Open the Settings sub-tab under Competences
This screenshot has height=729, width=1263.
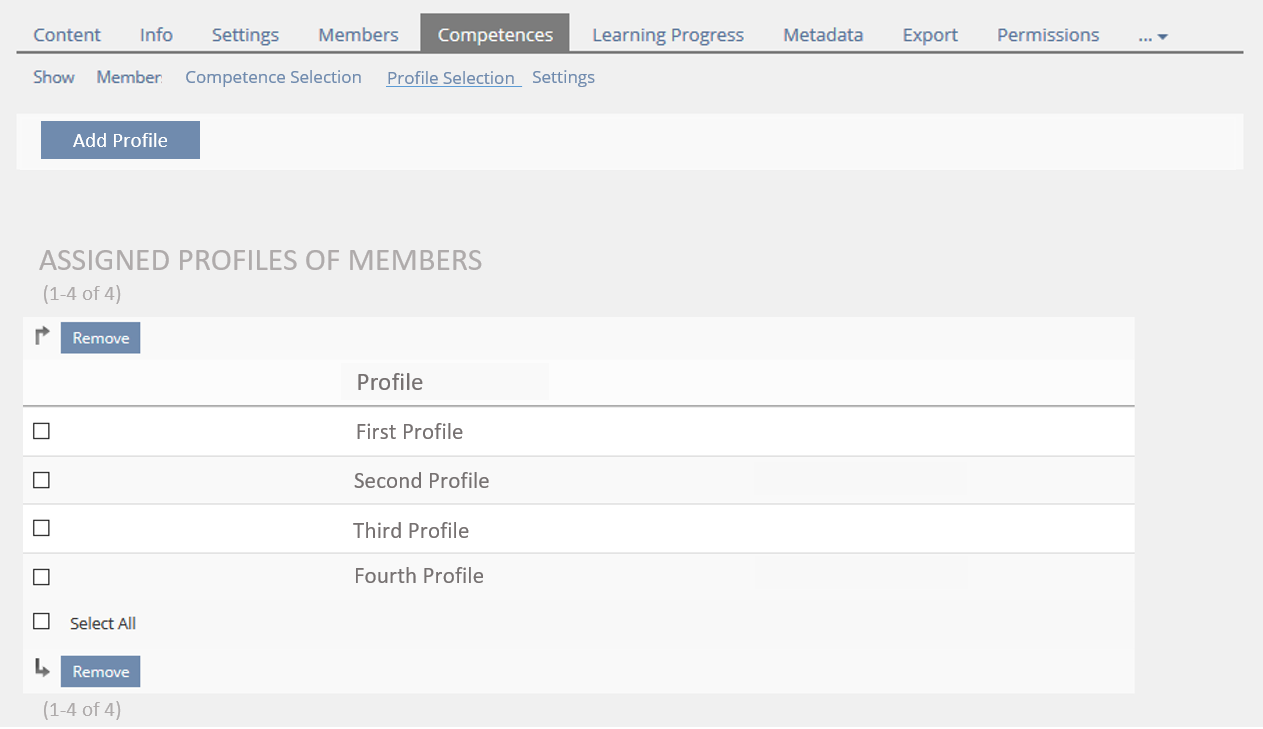[563, 77]
